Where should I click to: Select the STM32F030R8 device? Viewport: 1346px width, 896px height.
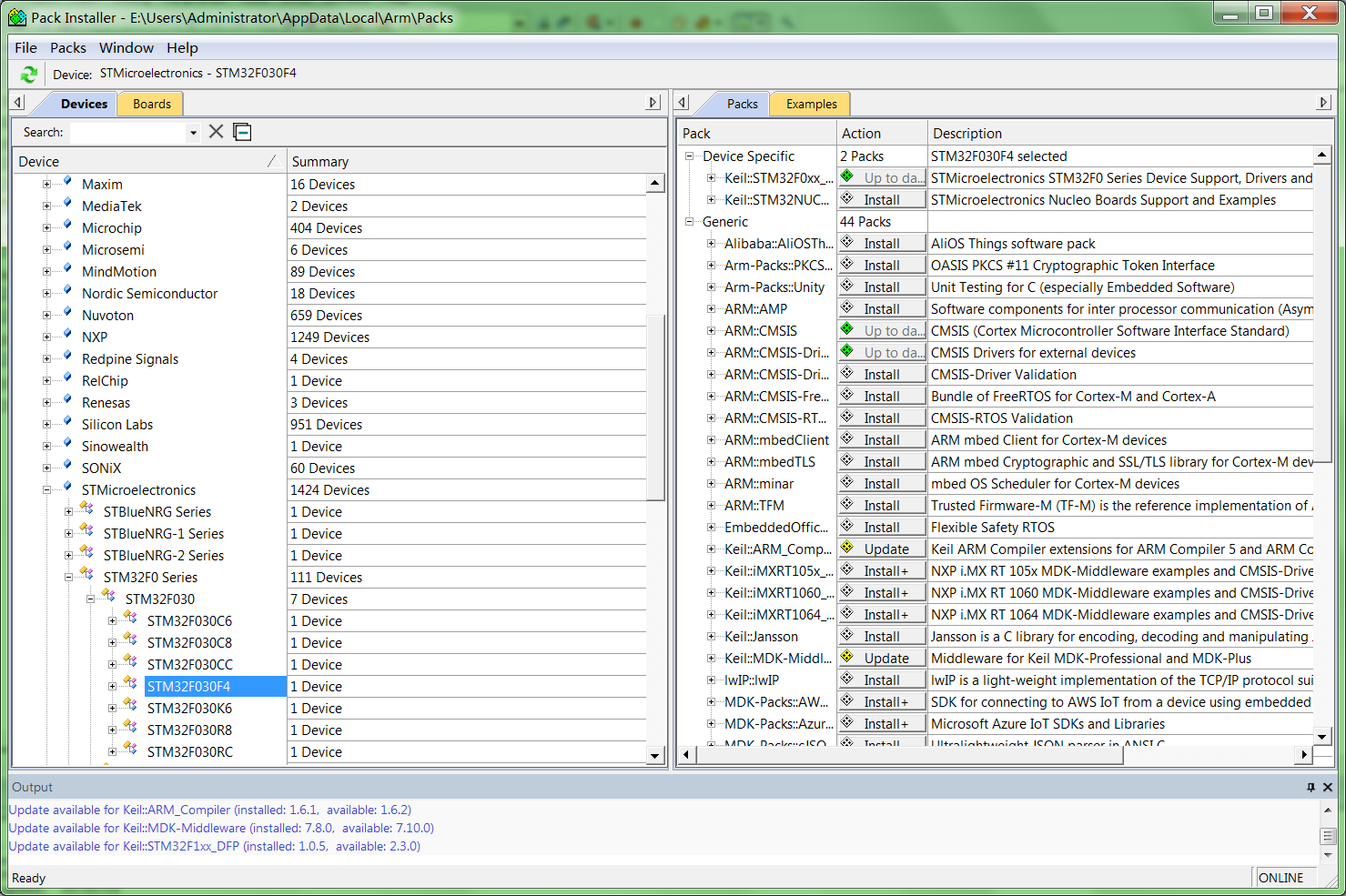pos(189,730)
